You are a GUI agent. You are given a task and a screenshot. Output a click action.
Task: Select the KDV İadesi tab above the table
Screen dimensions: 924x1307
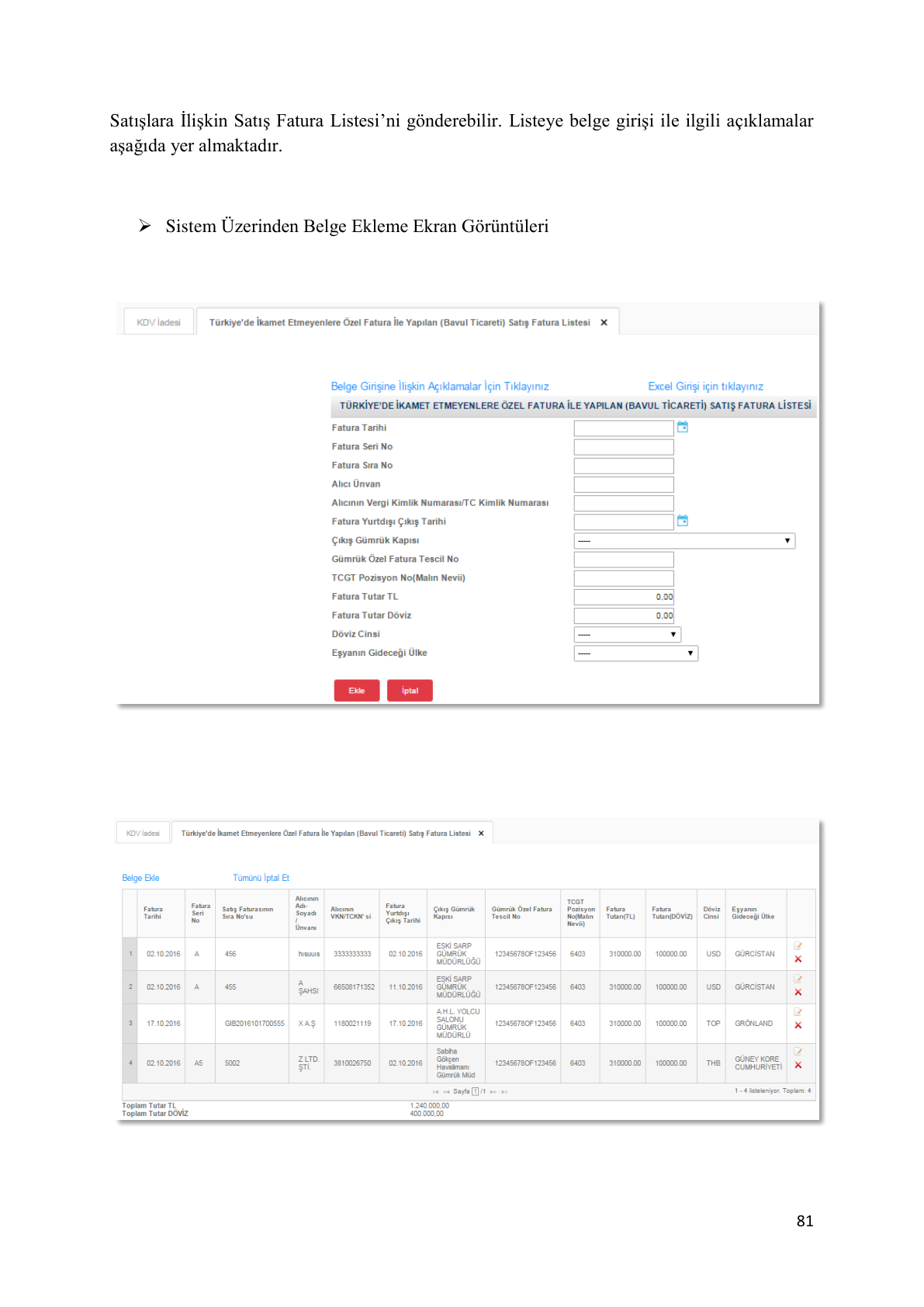tap(143, 834)
